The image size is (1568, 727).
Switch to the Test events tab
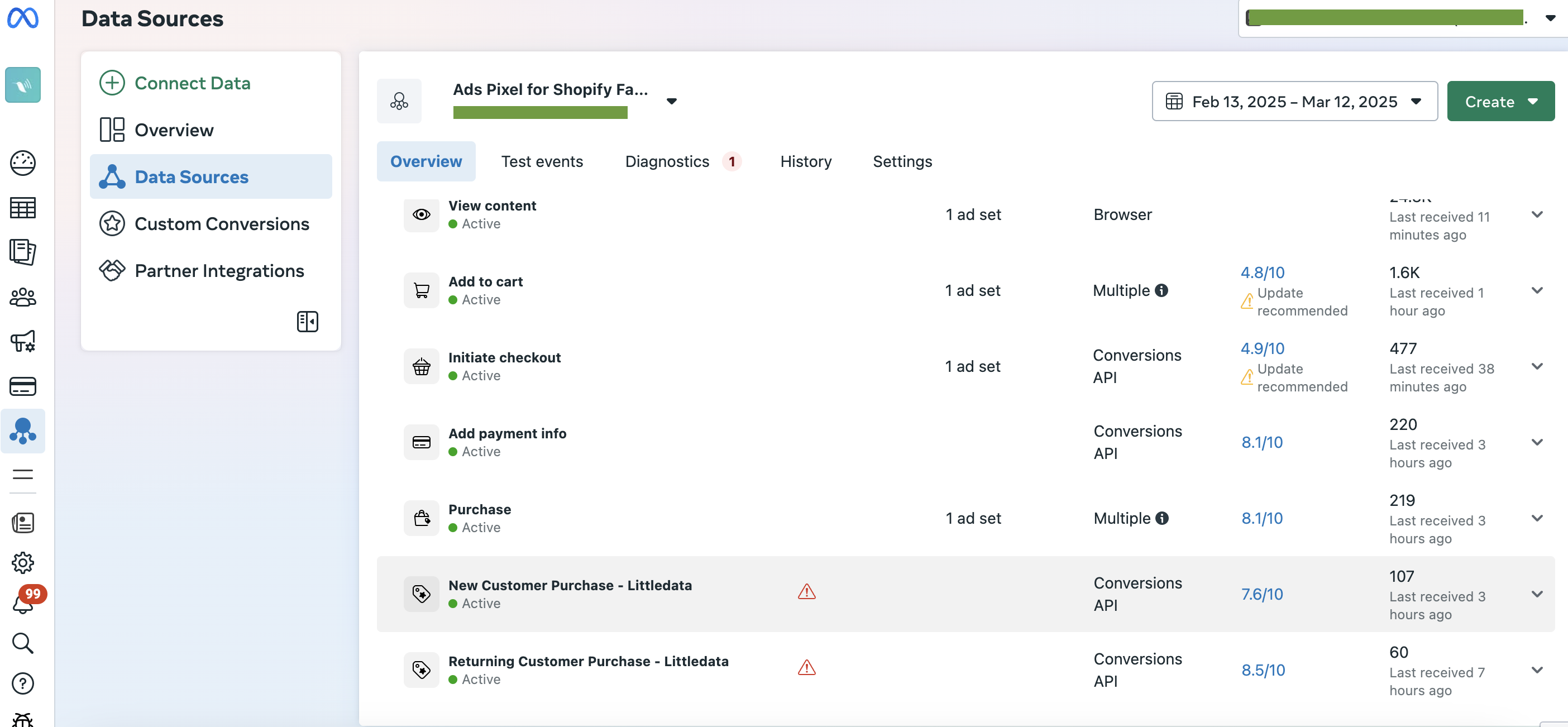click(542, 161)
